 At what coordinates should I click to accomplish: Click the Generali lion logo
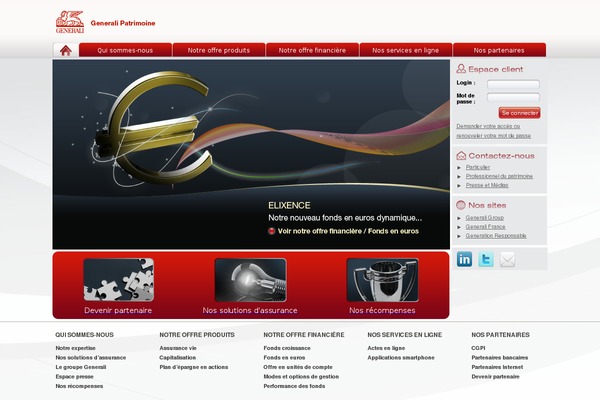(70, 22)
